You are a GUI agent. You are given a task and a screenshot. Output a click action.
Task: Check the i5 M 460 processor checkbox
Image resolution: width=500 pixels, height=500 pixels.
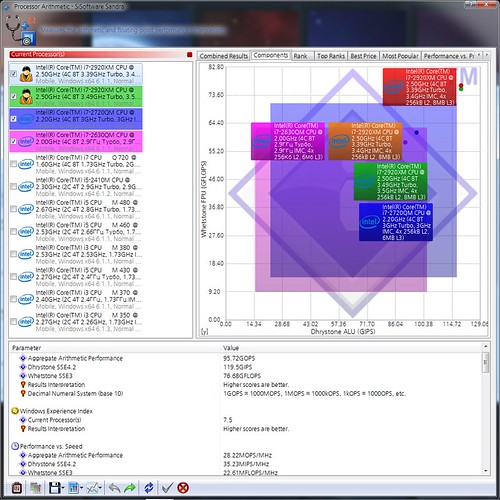pos(13,232)
